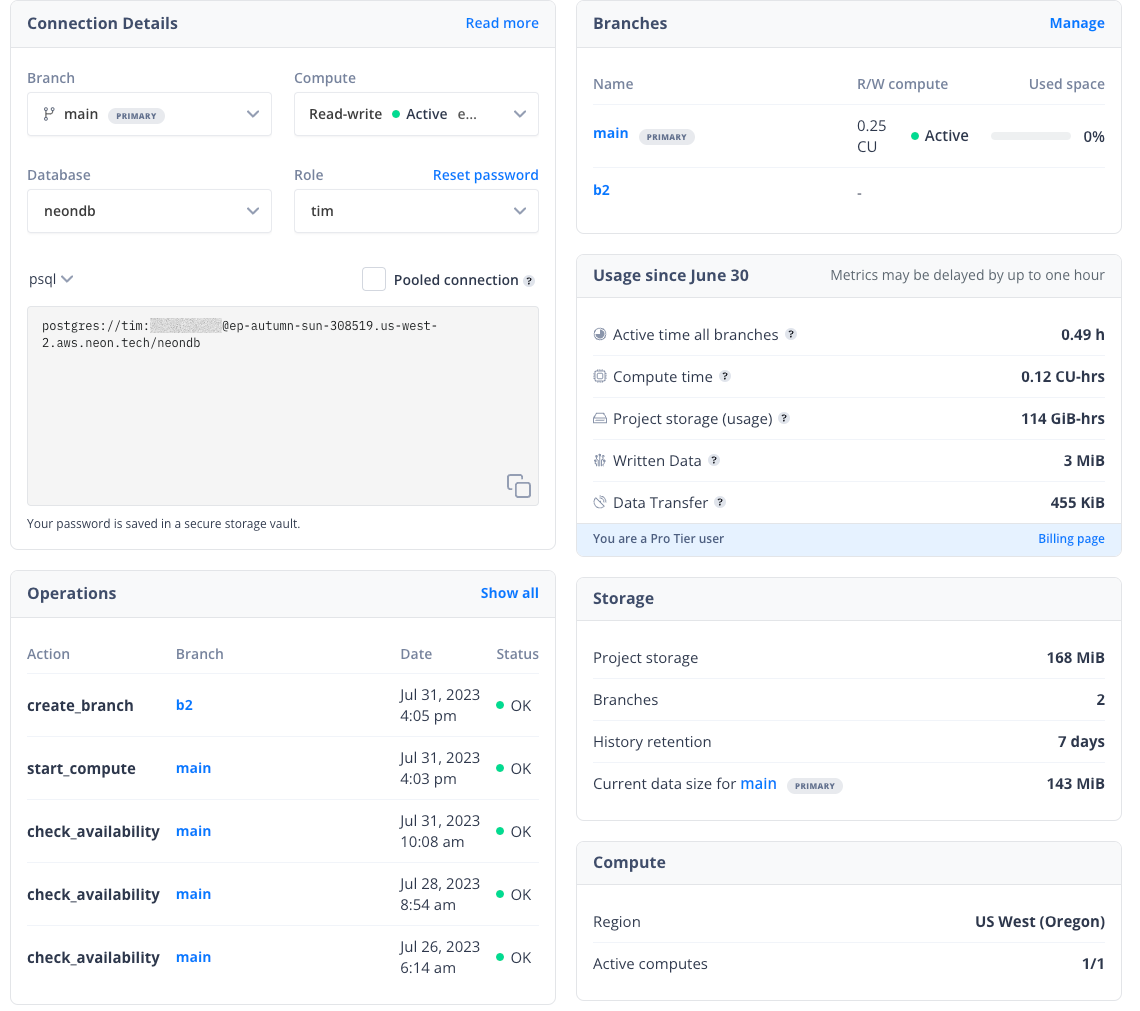Open the b2 branch
This screenshot has width=1140, height=1011.
(x=601, y=188)
